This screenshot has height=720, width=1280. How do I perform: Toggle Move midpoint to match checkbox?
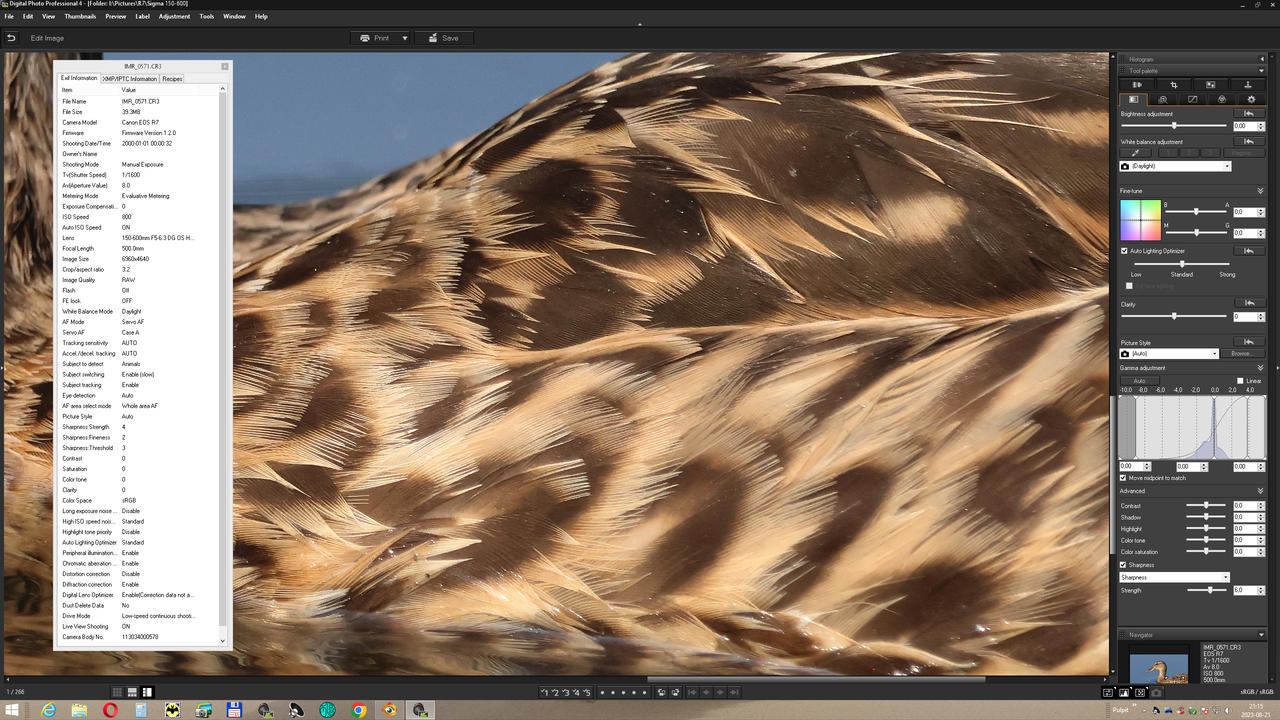1124,478
